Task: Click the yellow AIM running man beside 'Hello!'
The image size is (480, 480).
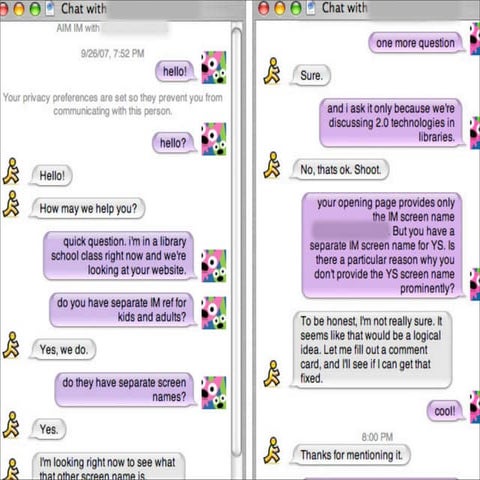Action: (11, 171)
